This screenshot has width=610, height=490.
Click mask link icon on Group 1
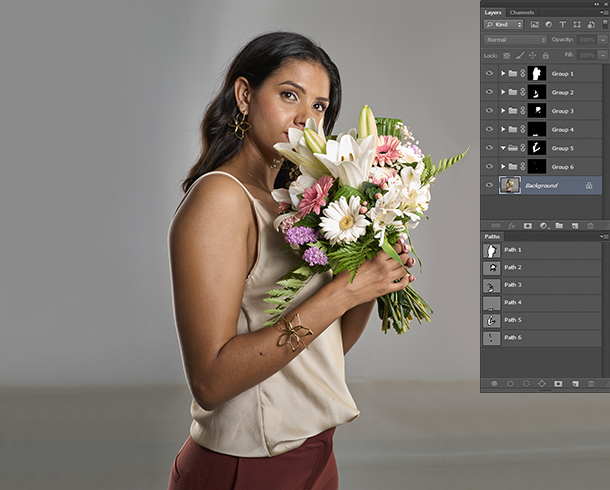522,73
